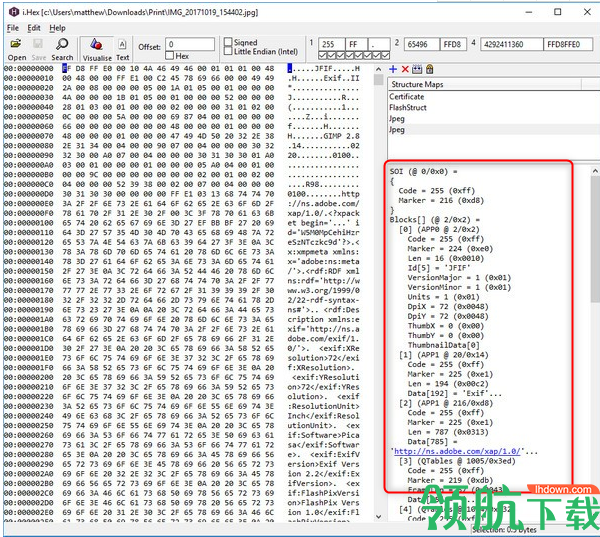Image resolution: width=600 pixels, height=537 pixels.
Task: Enable the Signed checkbox
Action: pos(228,42)
